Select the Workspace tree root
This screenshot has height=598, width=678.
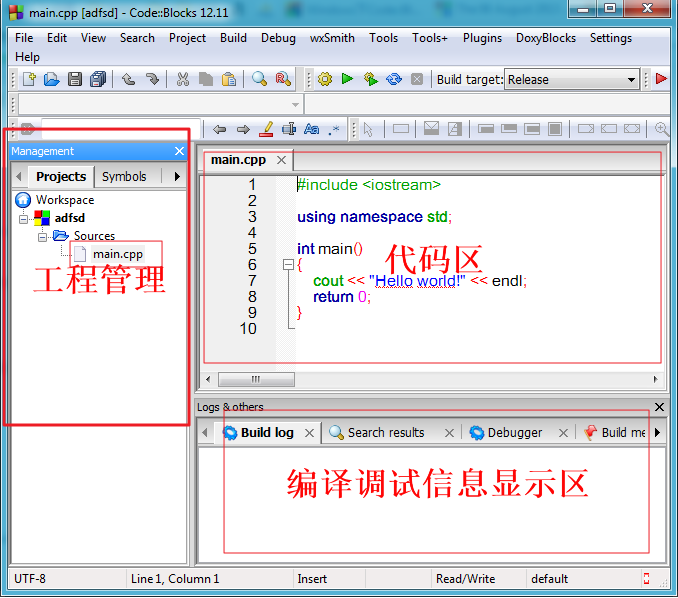pyautogui.click(x=65, y=200)
